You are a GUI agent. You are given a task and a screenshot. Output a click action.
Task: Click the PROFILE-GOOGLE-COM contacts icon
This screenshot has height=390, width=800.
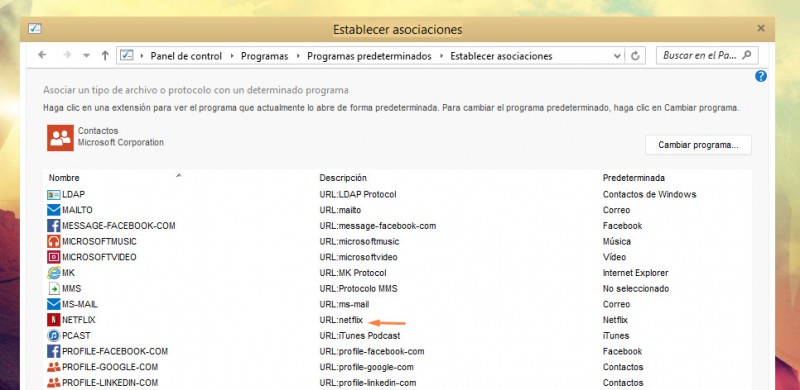tap(54, 367)
